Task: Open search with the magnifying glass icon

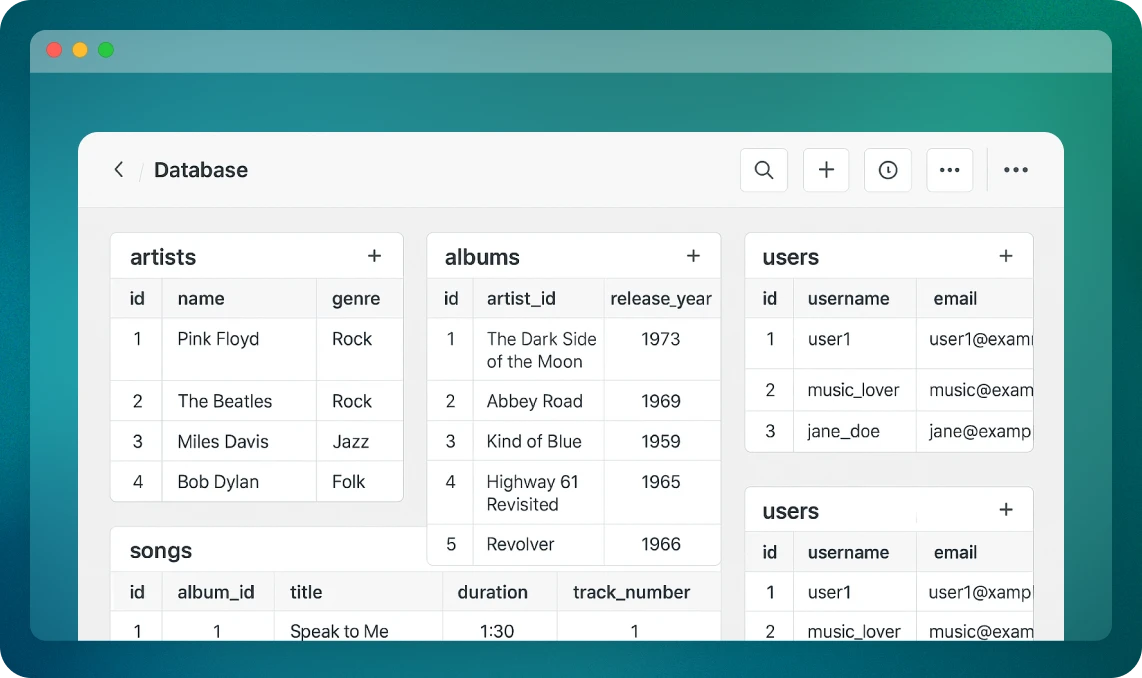Action: [x=764, y=170]
